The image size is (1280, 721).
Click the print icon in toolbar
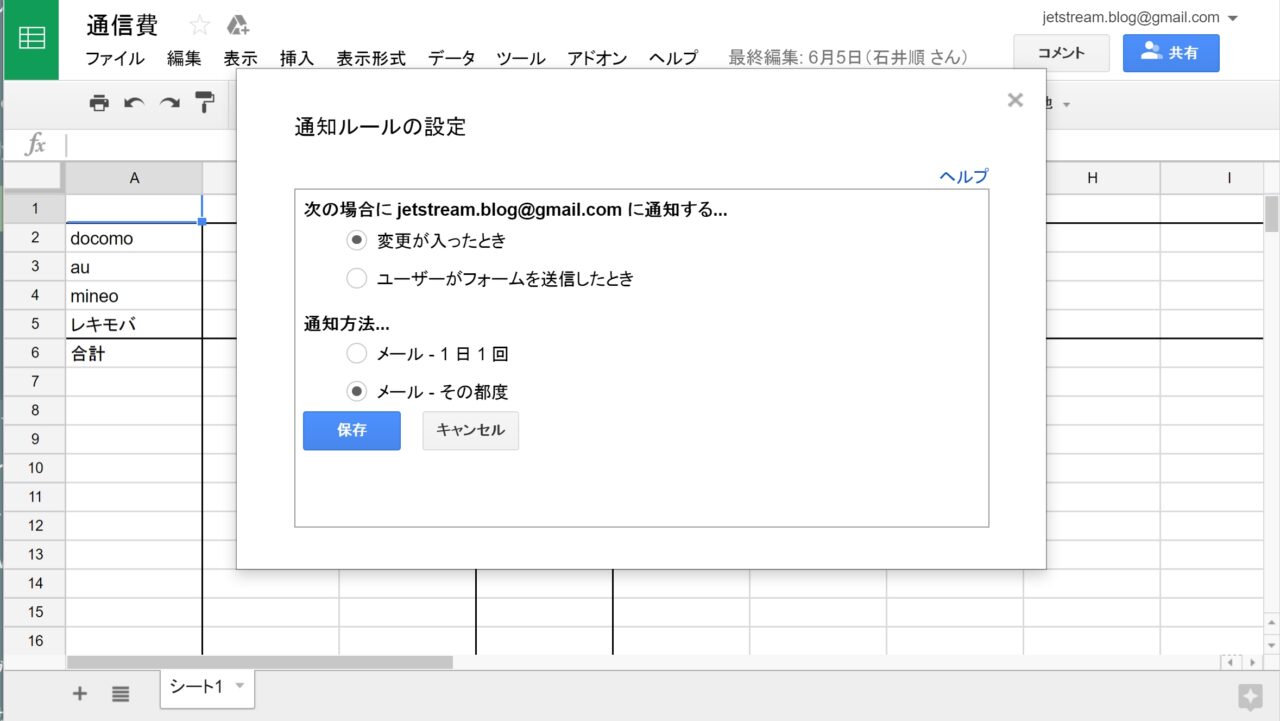[x=99, y=103]
